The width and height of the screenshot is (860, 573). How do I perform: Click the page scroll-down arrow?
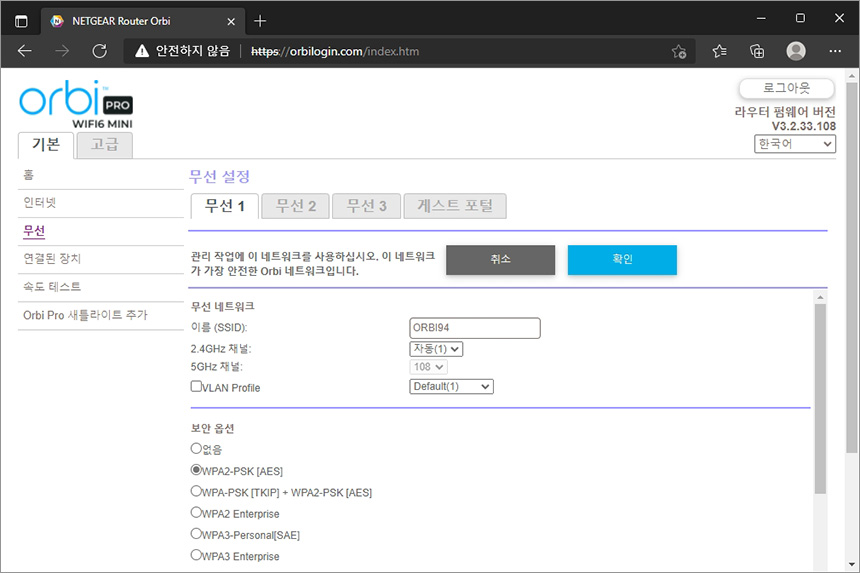tap(851, 564)
